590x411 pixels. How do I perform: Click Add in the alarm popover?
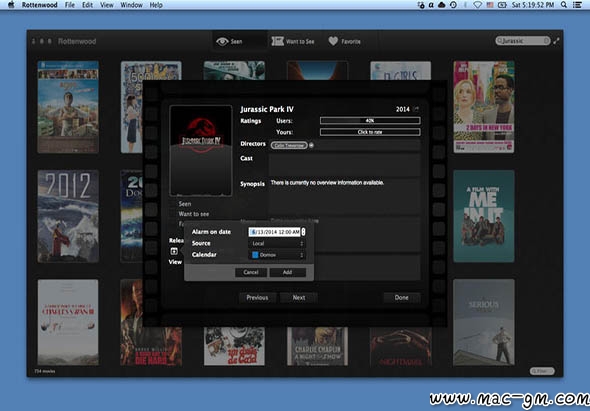coord(287,272)
